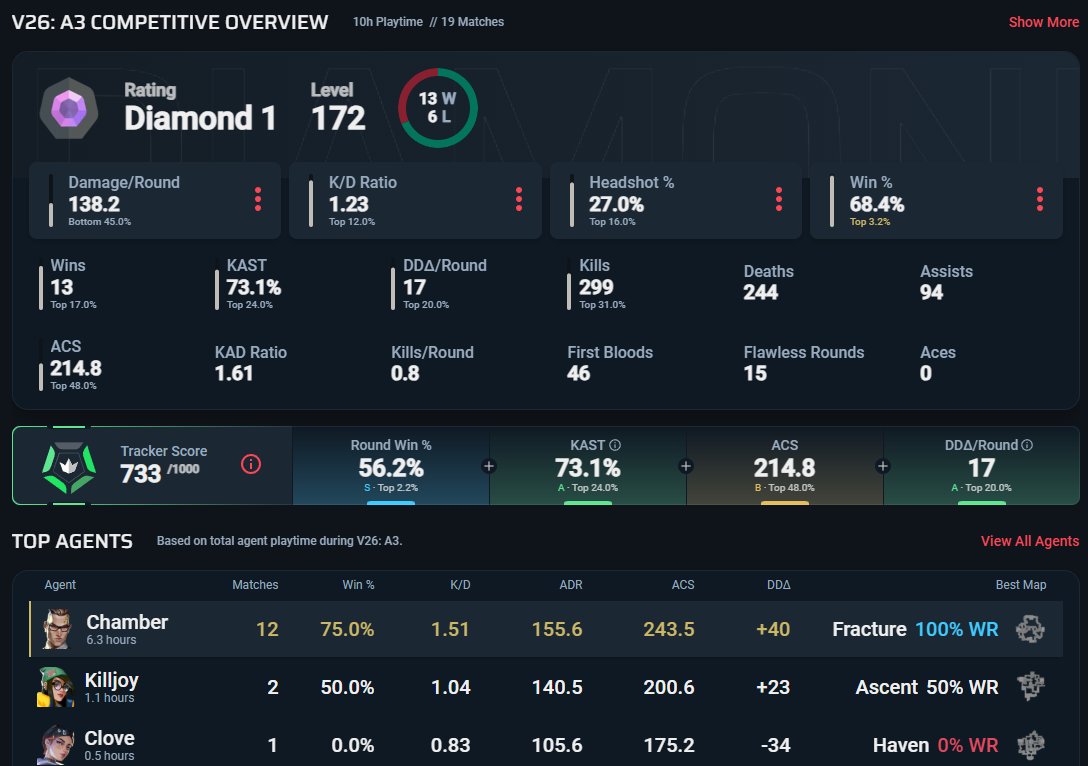
Task: Click the Fracture map icon
Action: click(x=1030, y=629)
